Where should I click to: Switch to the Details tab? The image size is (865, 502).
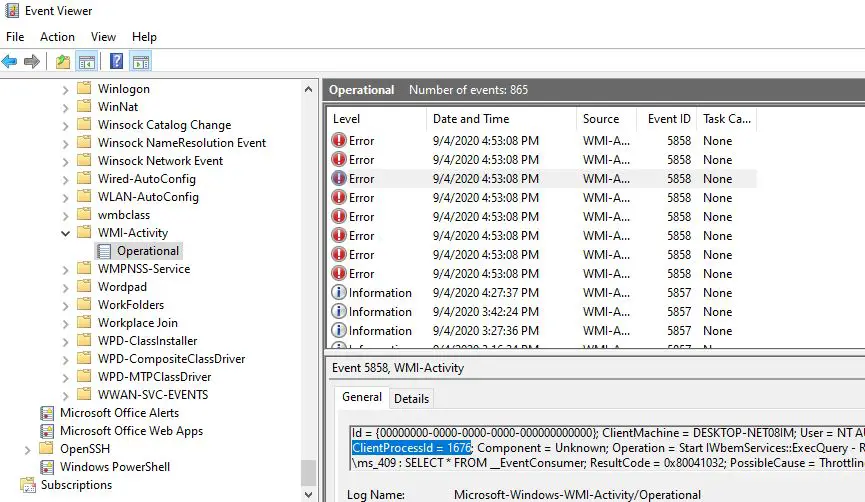tap(411, 398)
